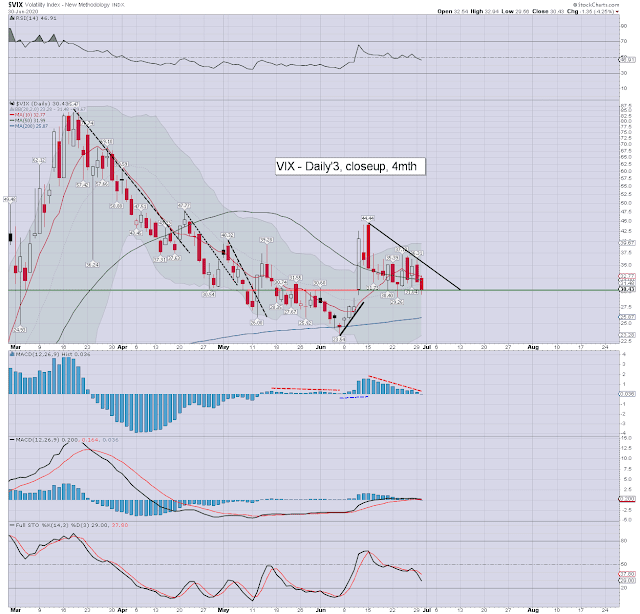The width and height of the screenshot is (640, 614).
Task: Click the Open price label in header
Action: pos(444,11)
